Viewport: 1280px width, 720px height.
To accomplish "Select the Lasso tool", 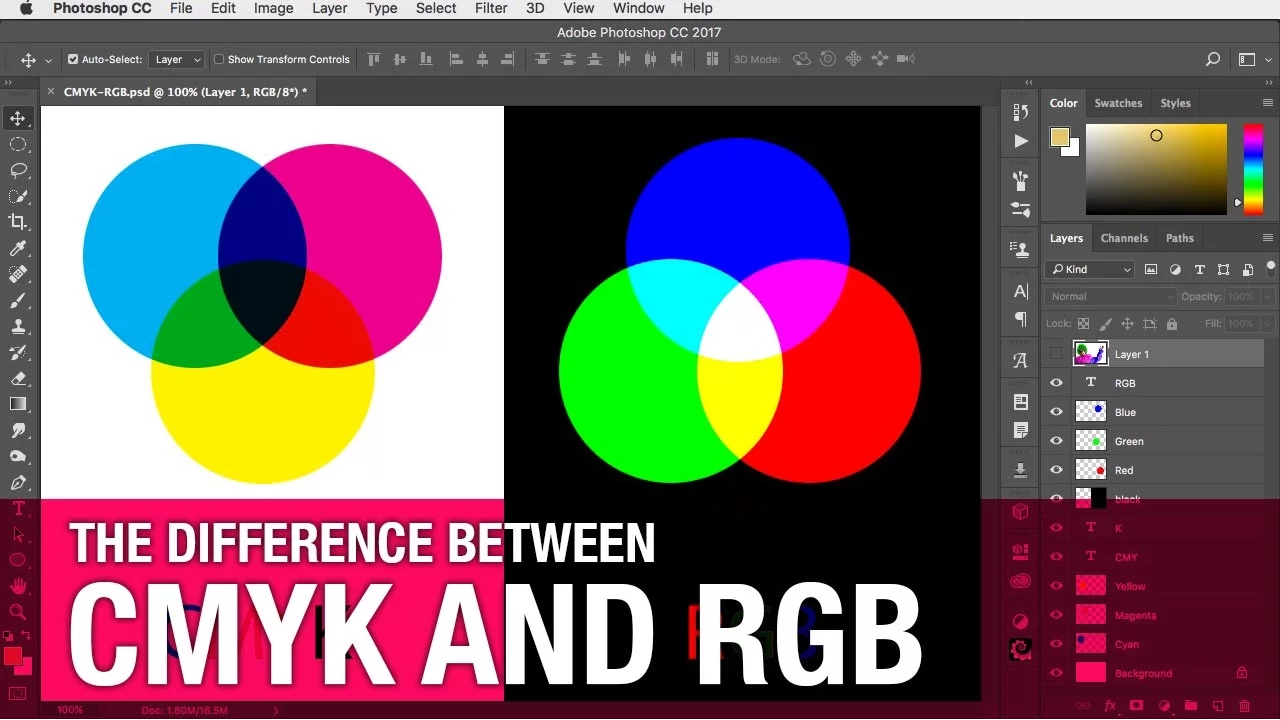I will tap(18, 170).
